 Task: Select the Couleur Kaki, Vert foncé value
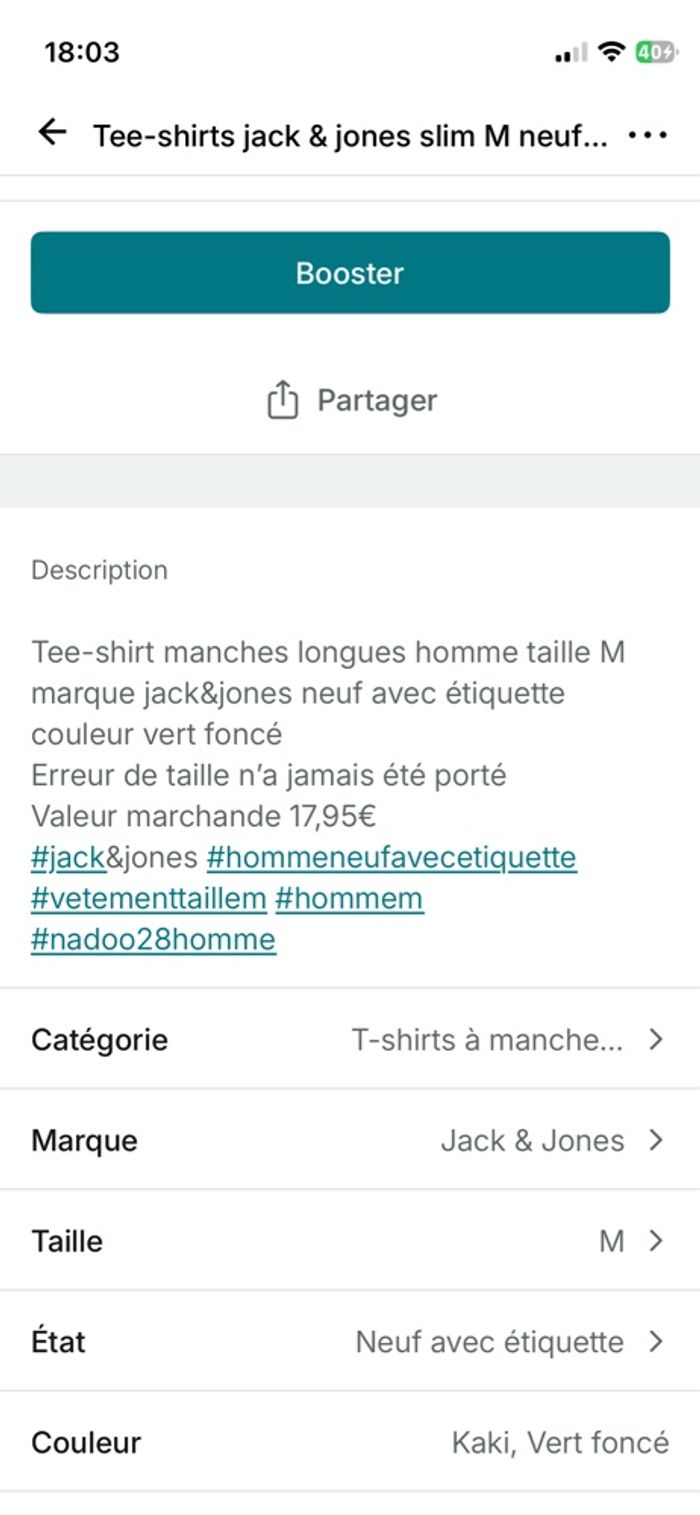tap(560, 1442)
